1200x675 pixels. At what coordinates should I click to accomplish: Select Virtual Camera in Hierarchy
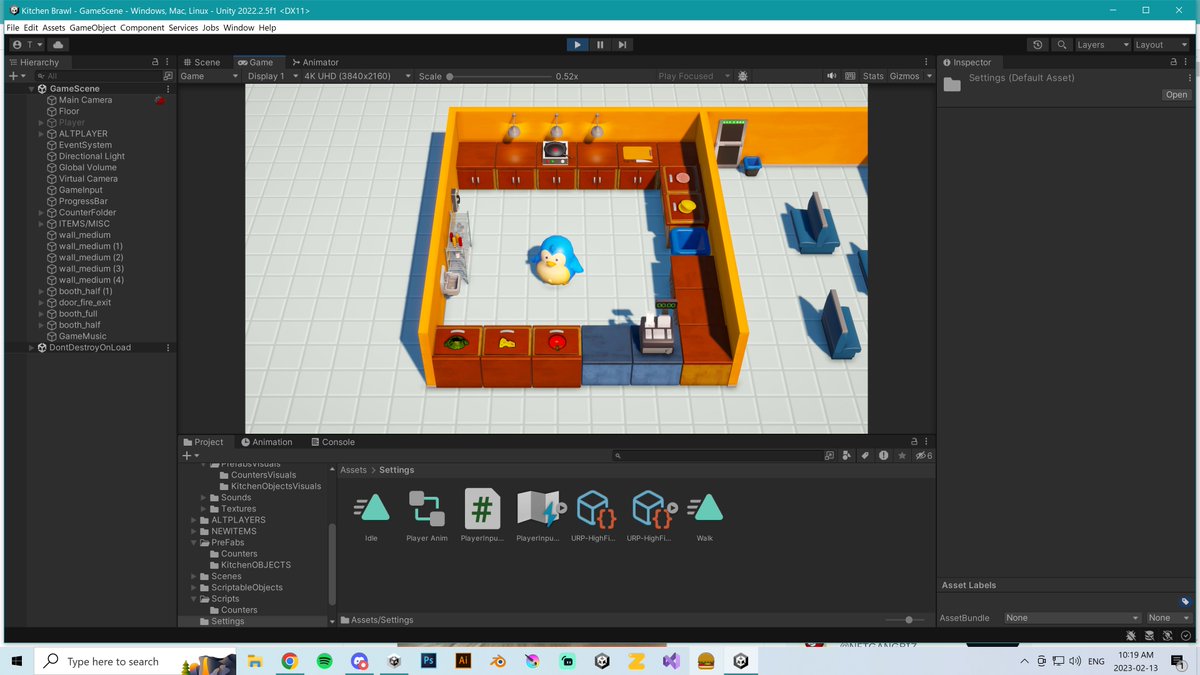click(88, 179)
